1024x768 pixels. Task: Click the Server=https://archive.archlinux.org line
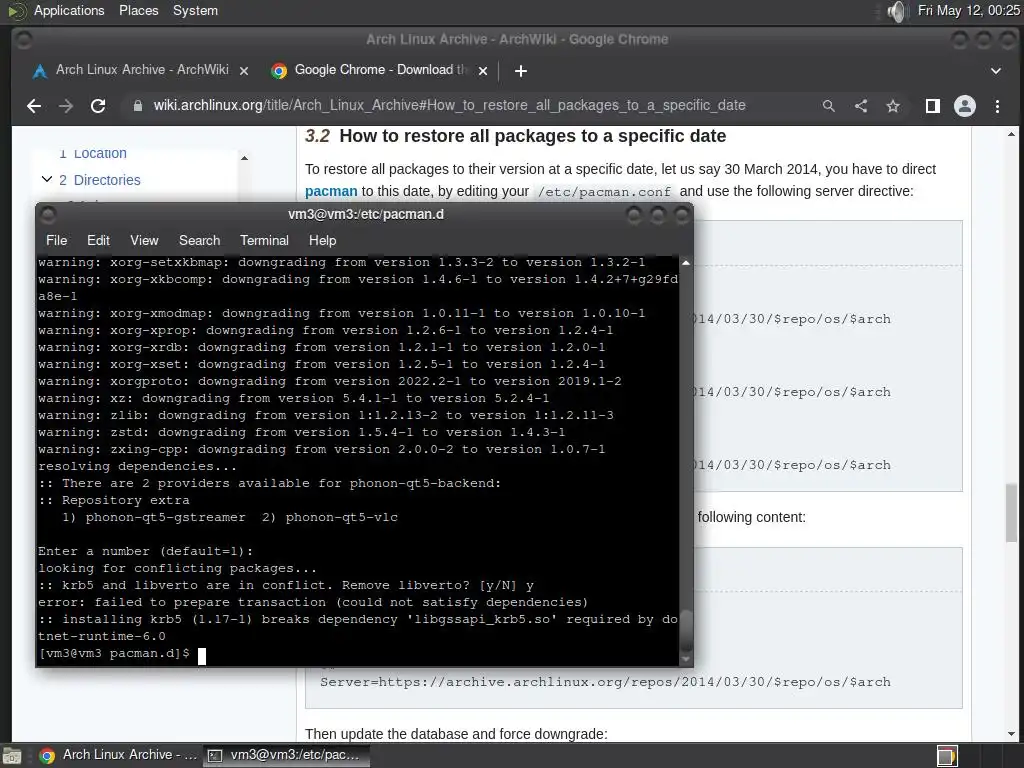[605, 682]
